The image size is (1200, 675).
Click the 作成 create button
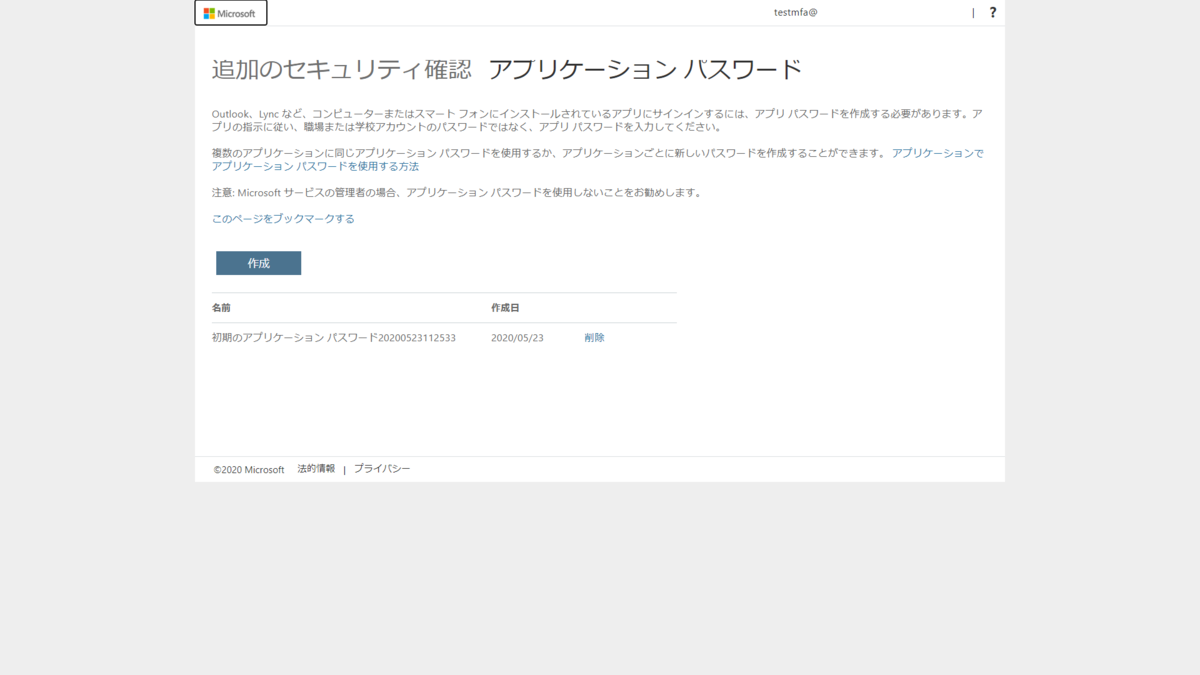pyautogui.click(x=258, y=263)
